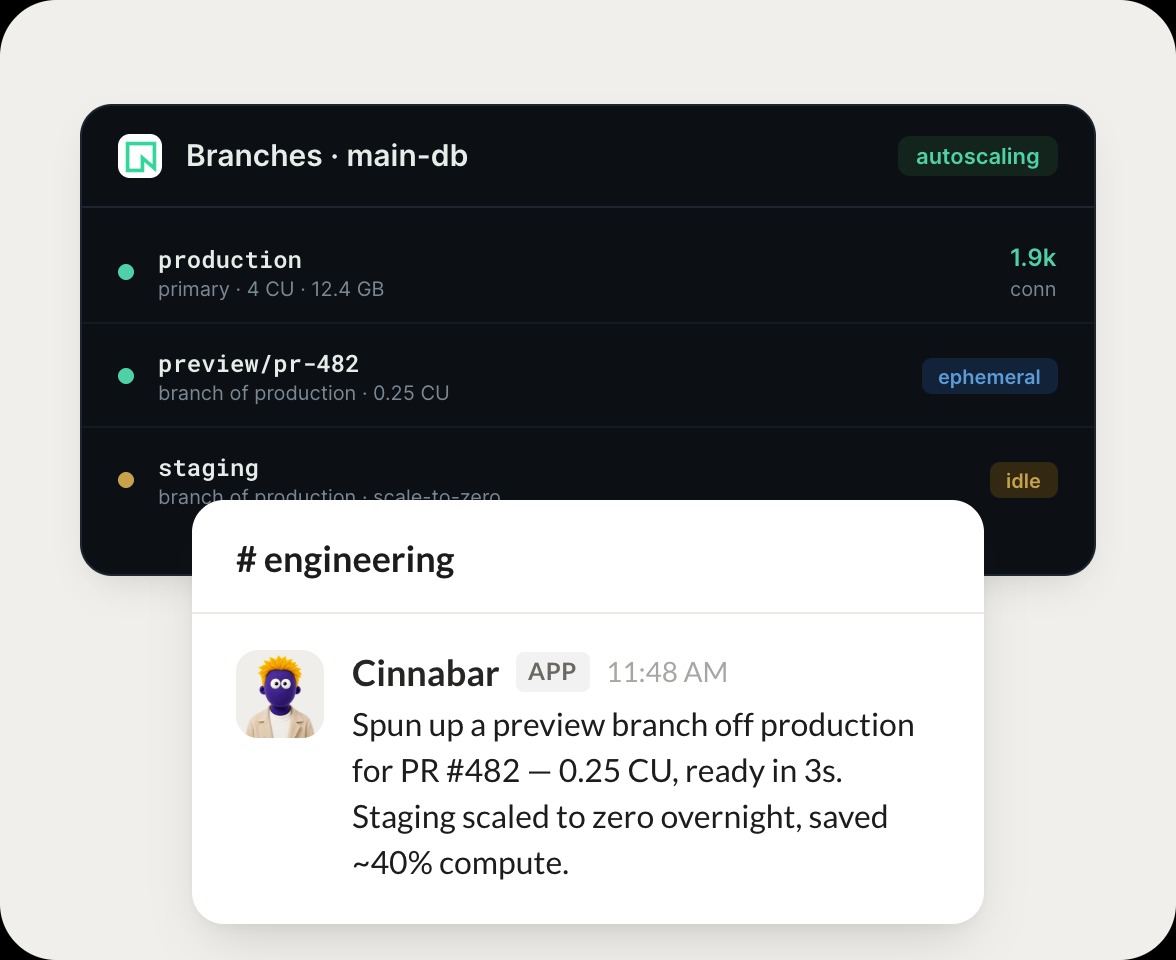Click the green Neon logo icon

click(x=140, y=156)
